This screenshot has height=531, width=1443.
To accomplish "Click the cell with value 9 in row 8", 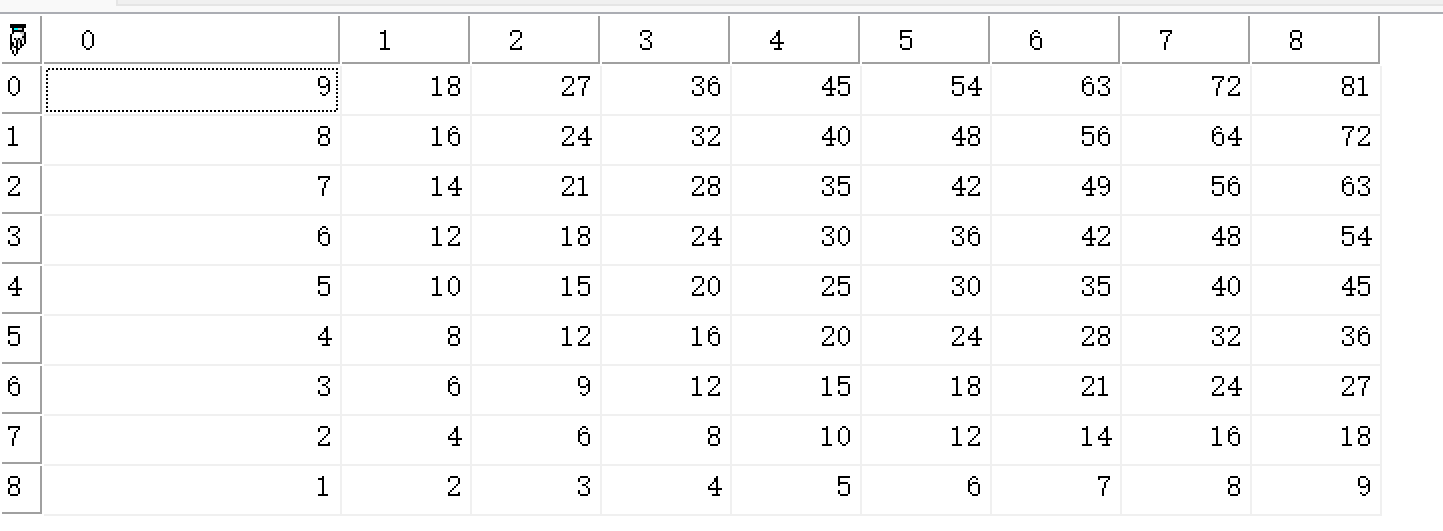I will coord(1315,487).
